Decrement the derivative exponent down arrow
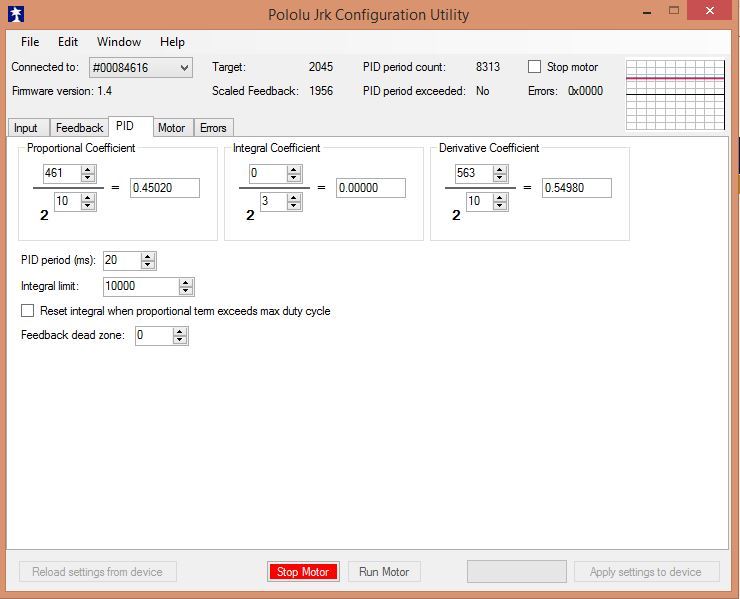Viewport: 740px width, 599px height. coord(500,206)
